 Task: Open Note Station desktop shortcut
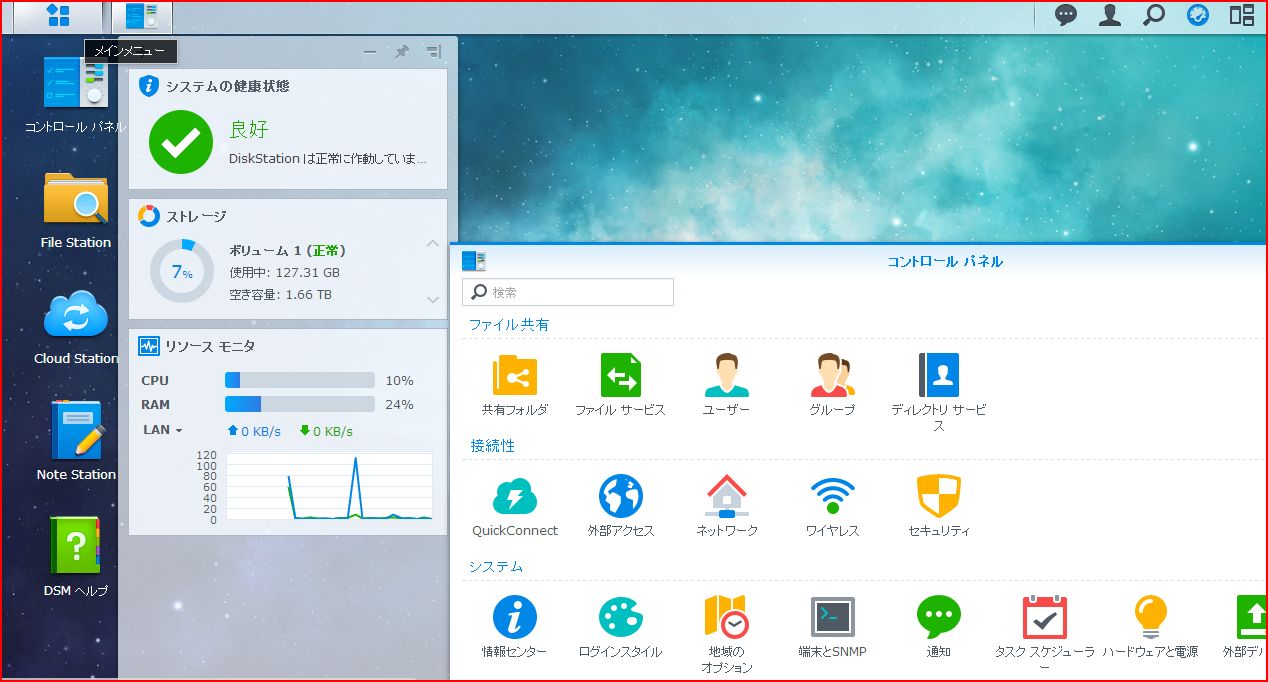[x=76, y=442]
